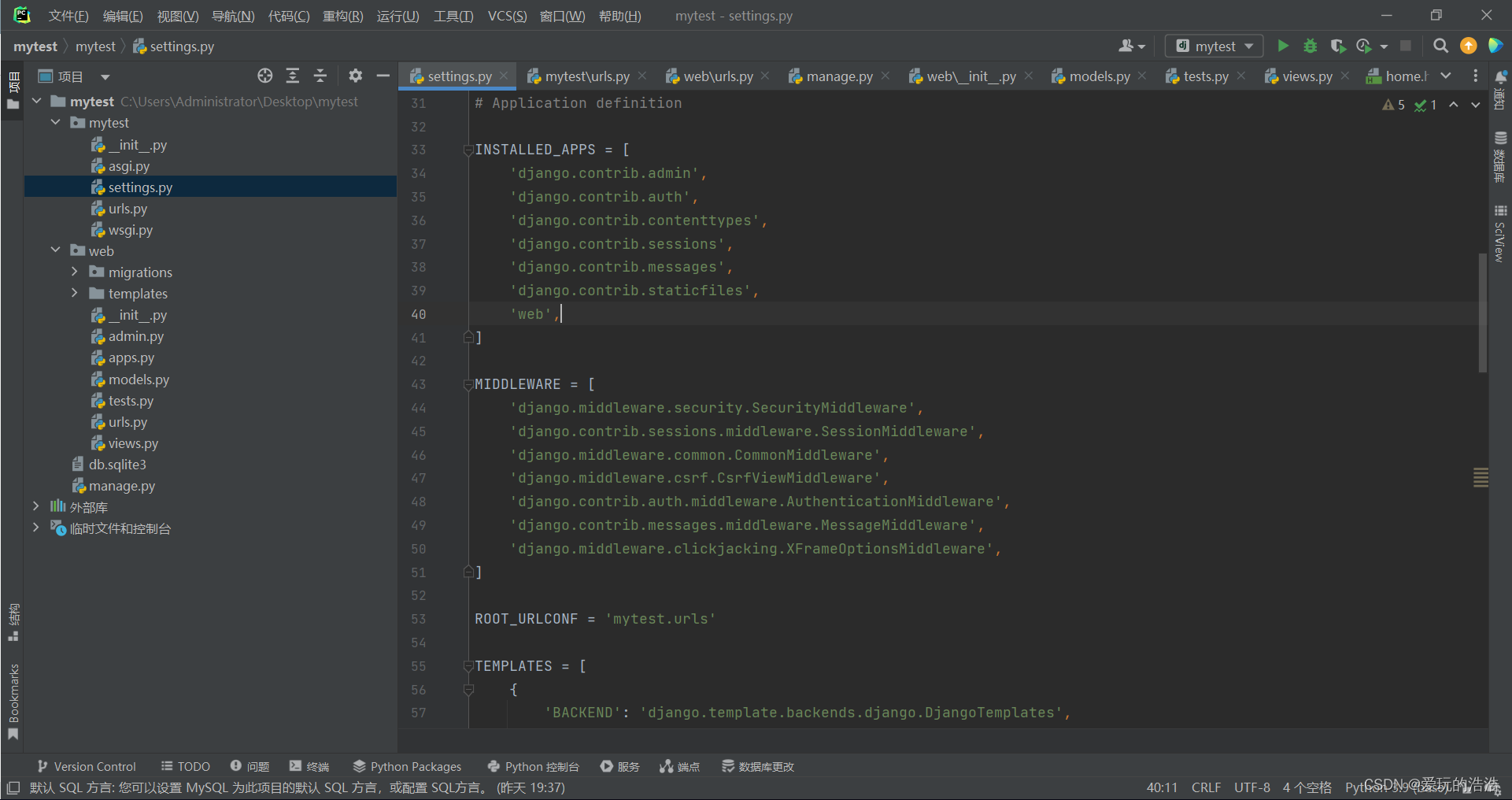The image size is (1512, 800).
Task: Run with coverage shield icon
Action: click(1337, 46)
